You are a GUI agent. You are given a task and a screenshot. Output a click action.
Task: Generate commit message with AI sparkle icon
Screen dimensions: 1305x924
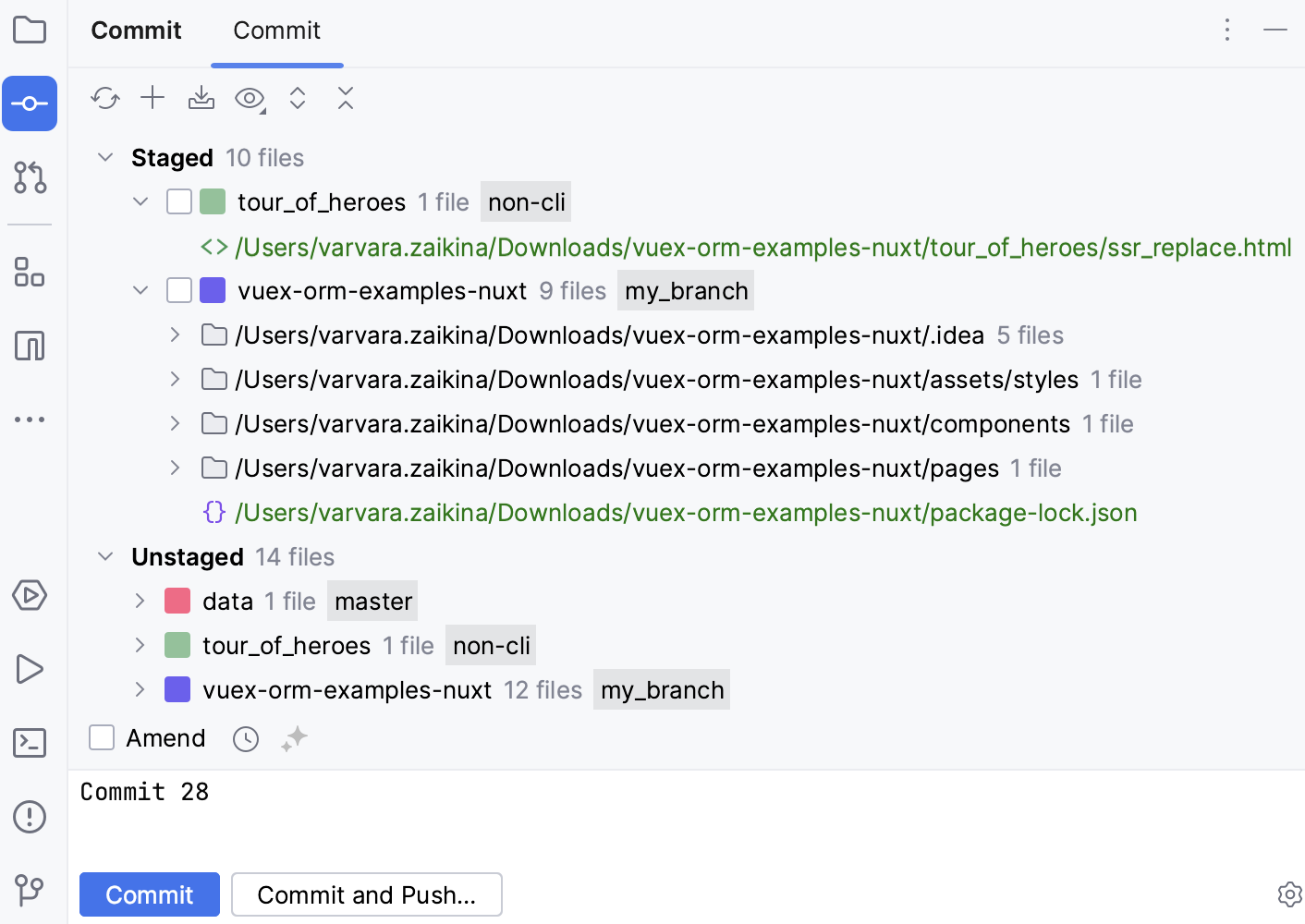click(x=294, y=738)
